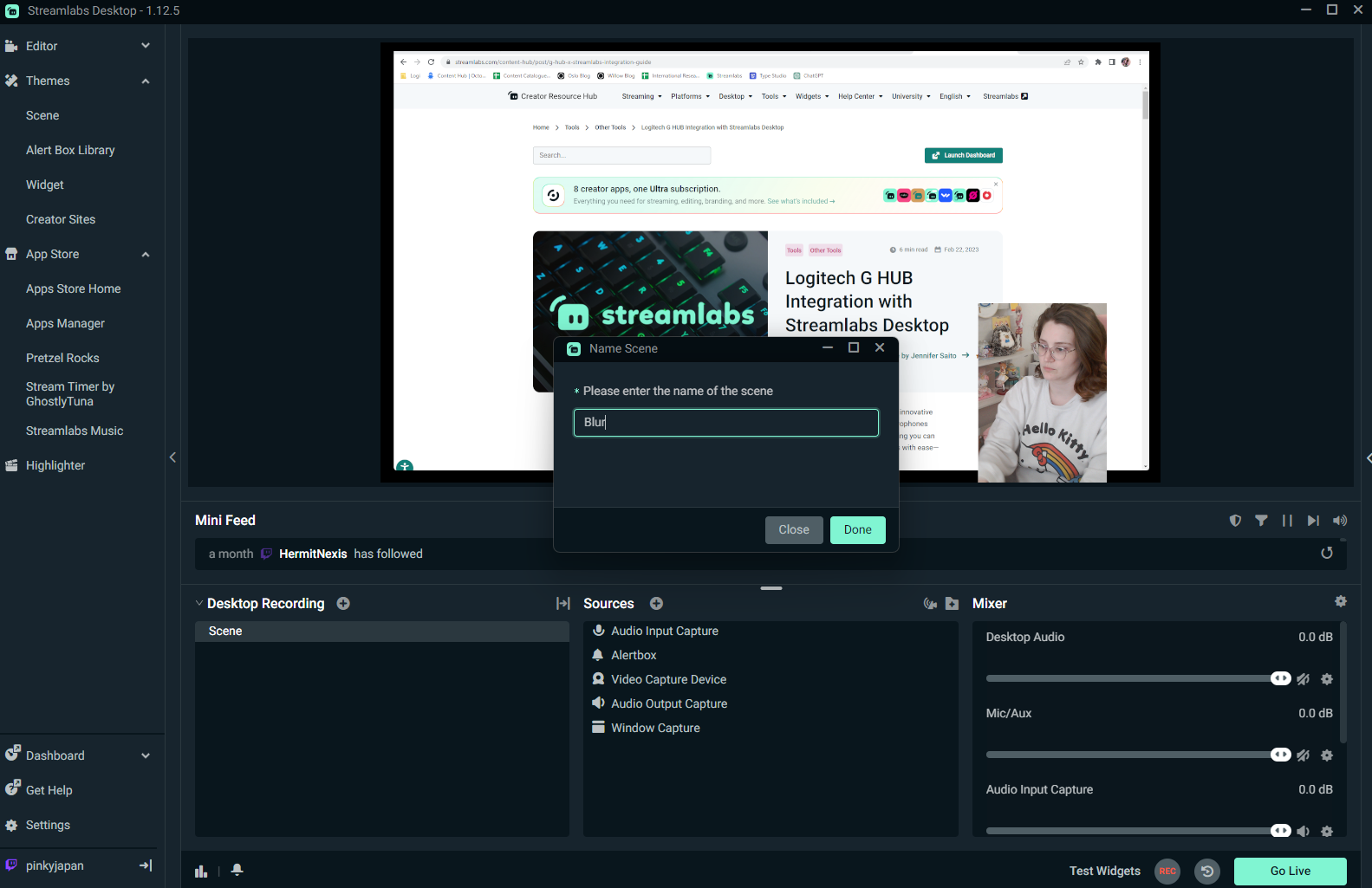Open the performance stats bar chart icon

coord(201,872)
